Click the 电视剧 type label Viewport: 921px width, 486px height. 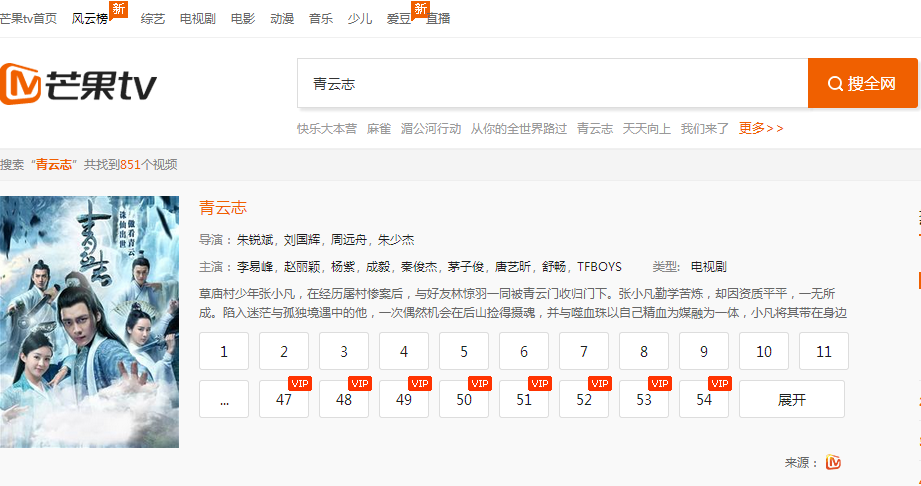708,267
